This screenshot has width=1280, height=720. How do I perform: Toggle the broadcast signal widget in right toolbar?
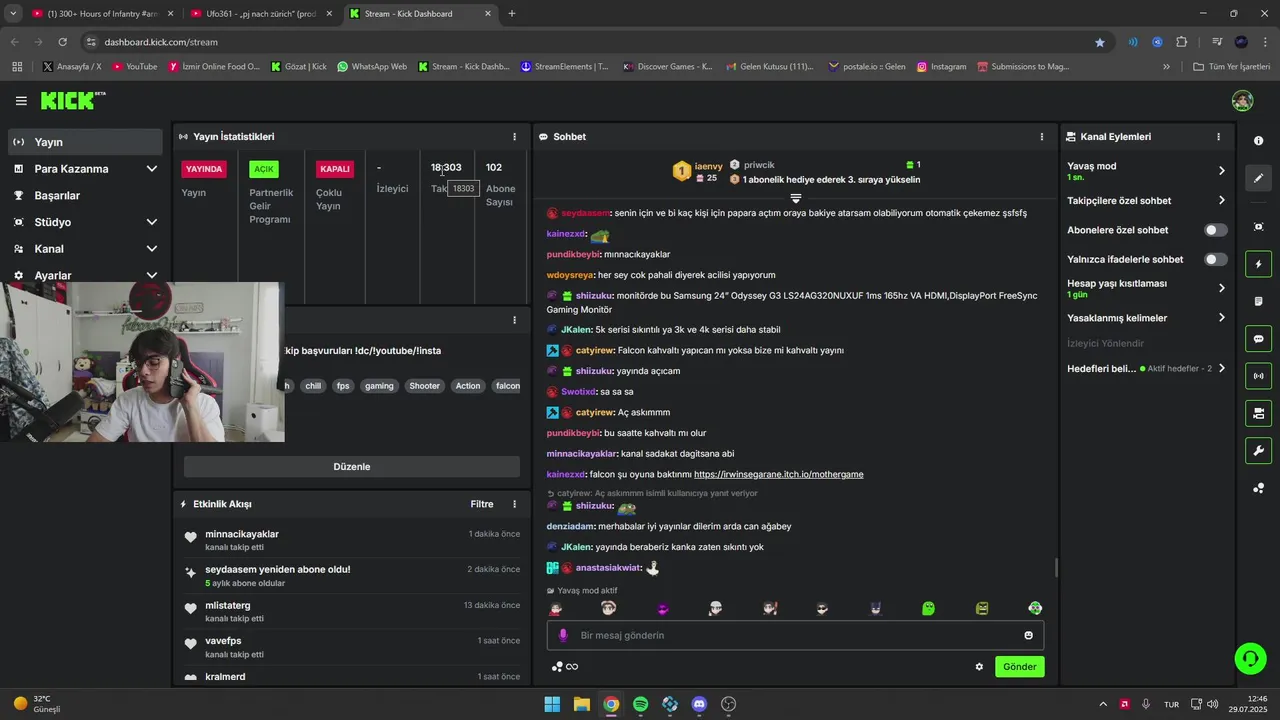pyautogui.click(x=1258, y=376)
